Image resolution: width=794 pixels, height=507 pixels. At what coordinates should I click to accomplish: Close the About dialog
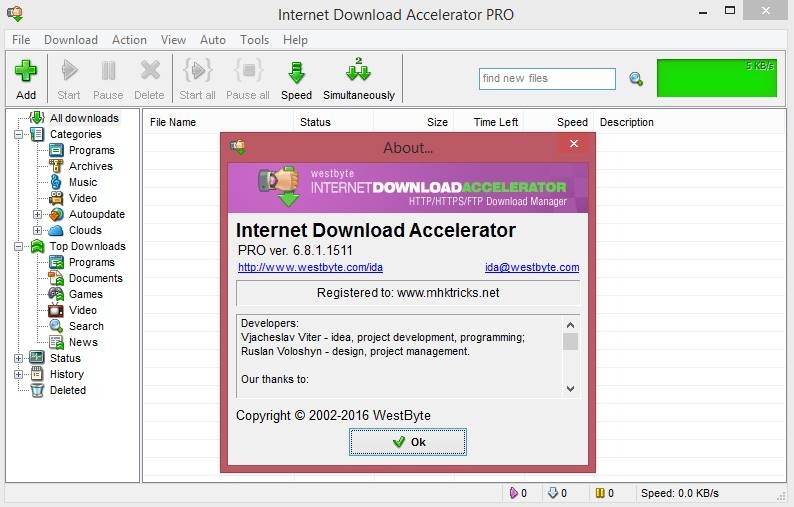(574, 144)
